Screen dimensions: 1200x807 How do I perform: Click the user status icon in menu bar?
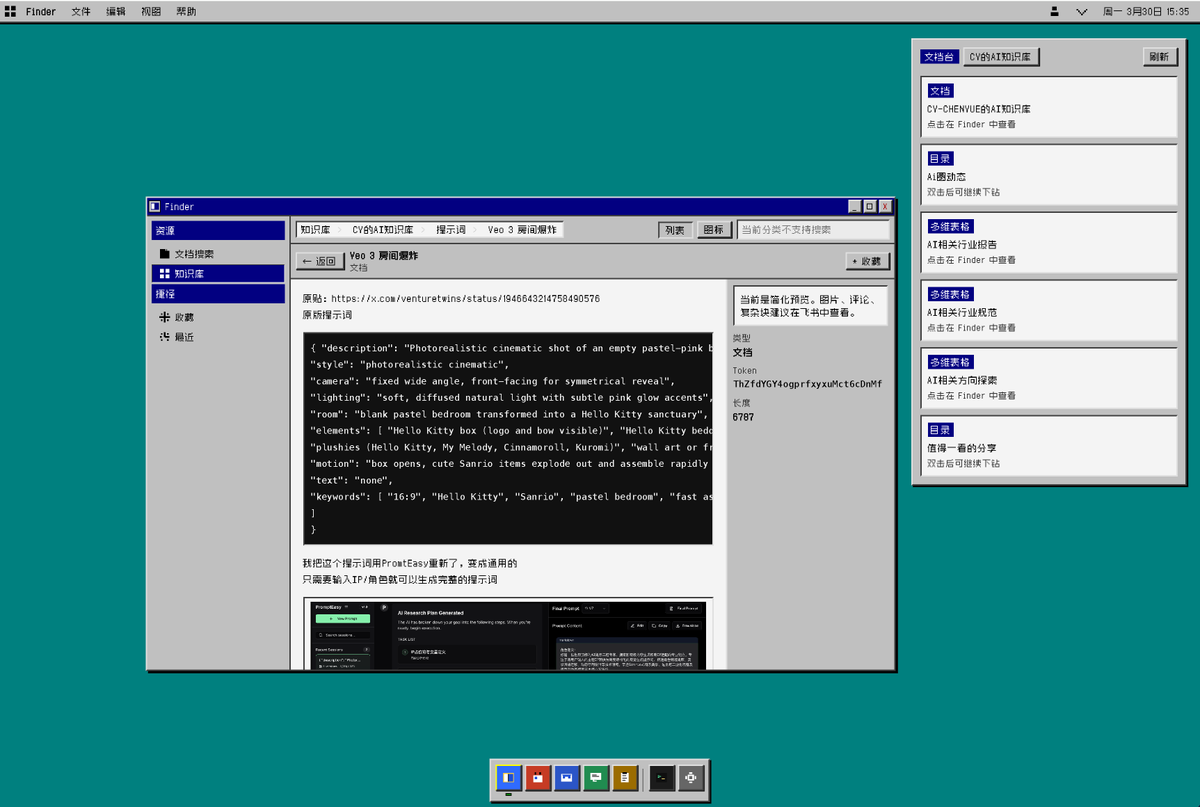click(1054, 11)
